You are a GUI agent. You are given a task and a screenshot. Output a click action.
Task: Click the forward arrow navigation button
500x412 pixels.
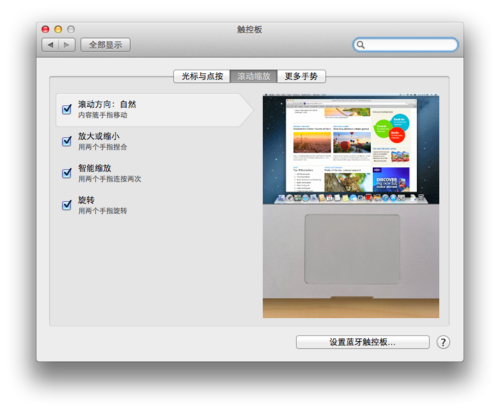[67, 45]
